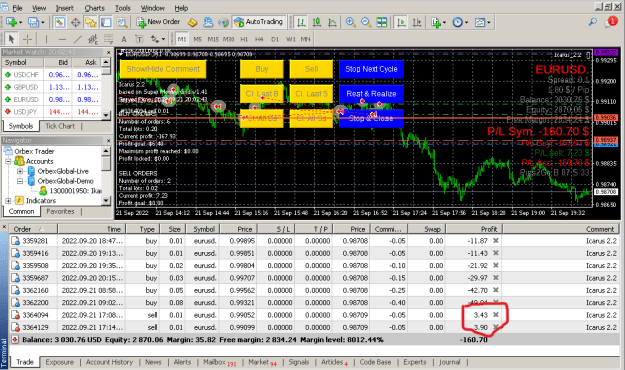This screenshot has width=625, height=370.
Task: Open a New Chart from toolbar
Action: (x=10, y=22)
